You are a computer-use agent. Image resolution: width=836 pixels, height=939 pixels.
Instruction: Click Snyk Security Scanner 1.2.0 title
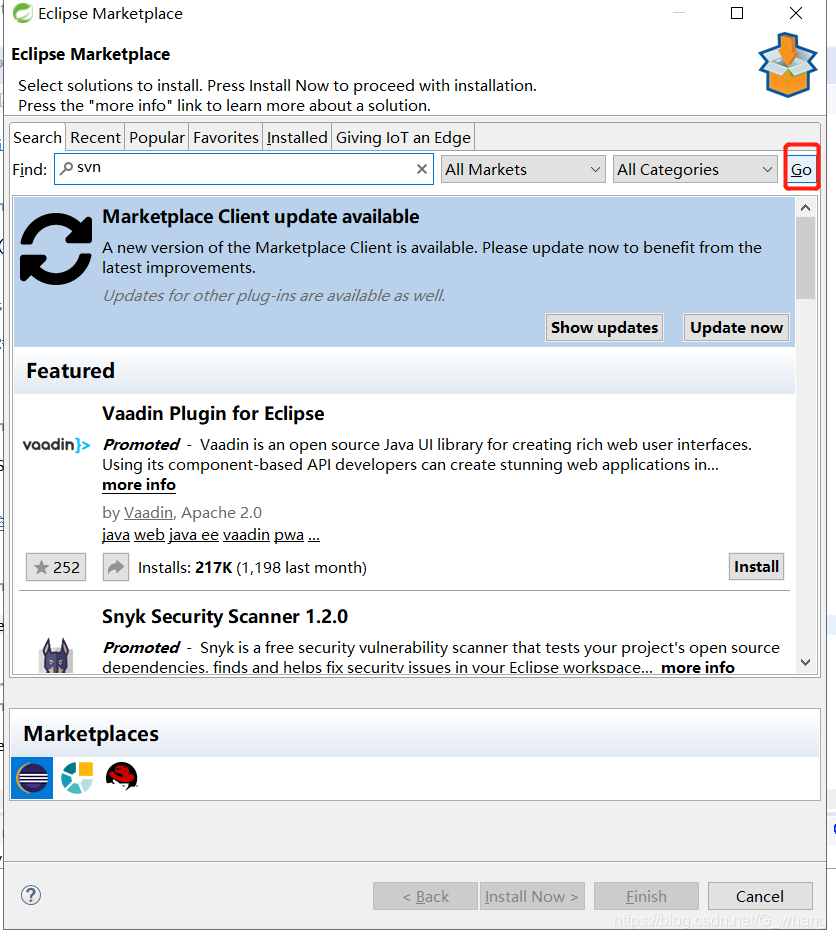point(225,616)
